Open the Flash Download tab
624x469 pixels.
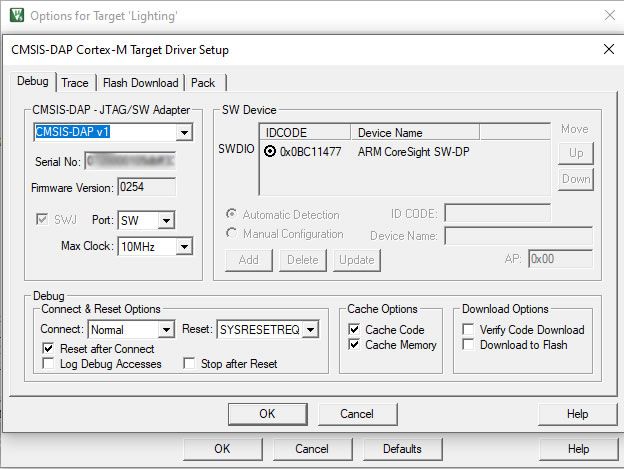(x=140, y=83)
